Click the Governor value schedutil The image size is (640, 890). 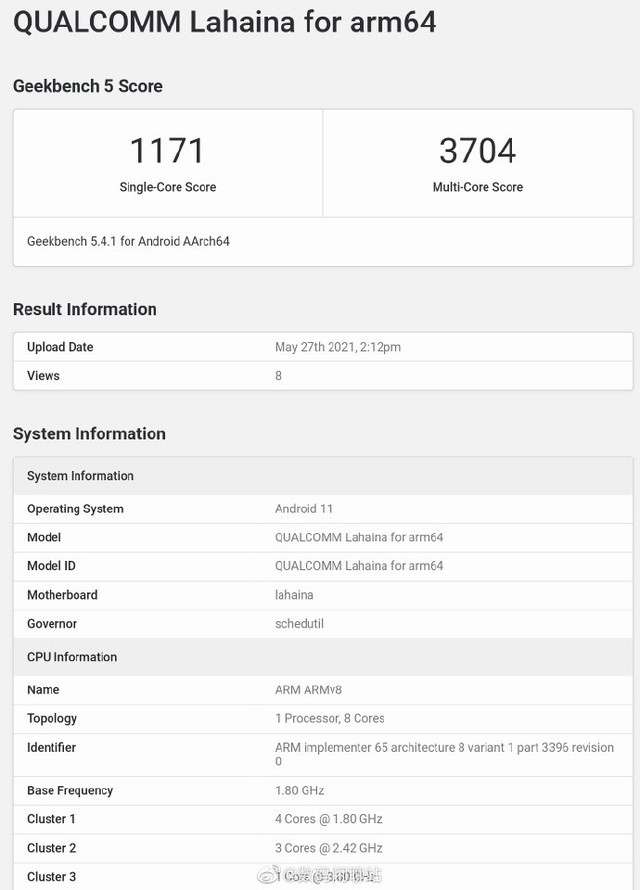click(299, 623)
